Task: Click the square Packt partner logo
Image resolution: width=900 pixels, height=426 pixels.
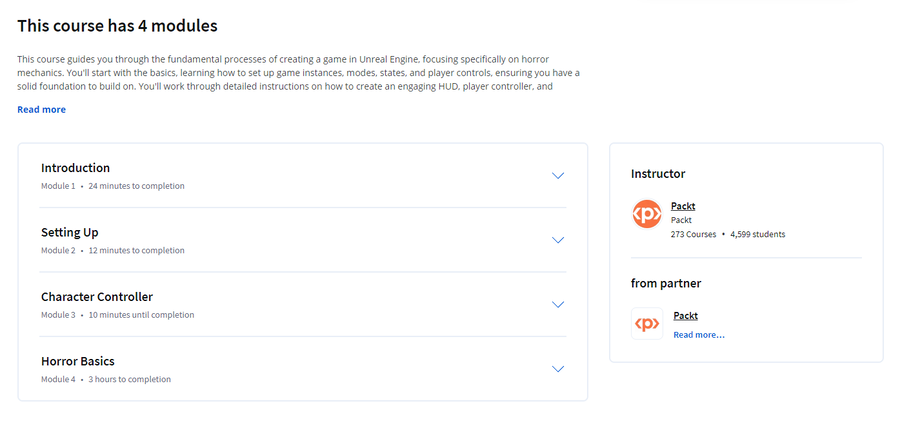Action: point(647,324)
